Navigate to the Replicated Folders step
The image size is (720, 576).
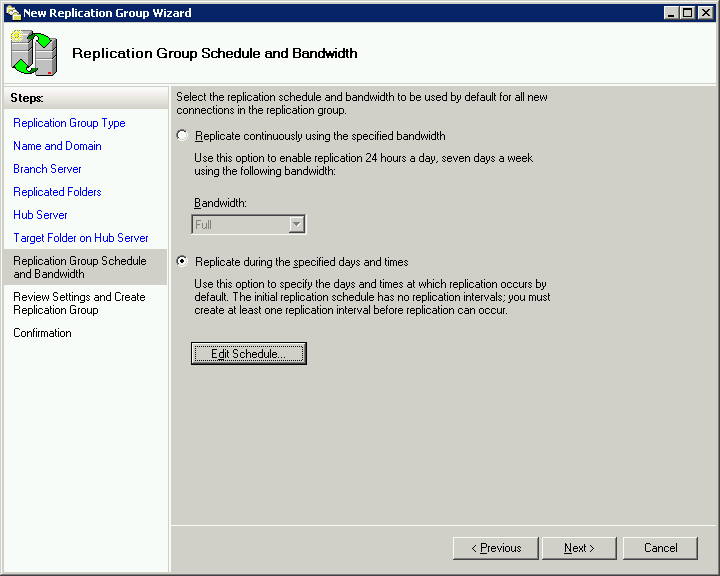click(57, 192)
